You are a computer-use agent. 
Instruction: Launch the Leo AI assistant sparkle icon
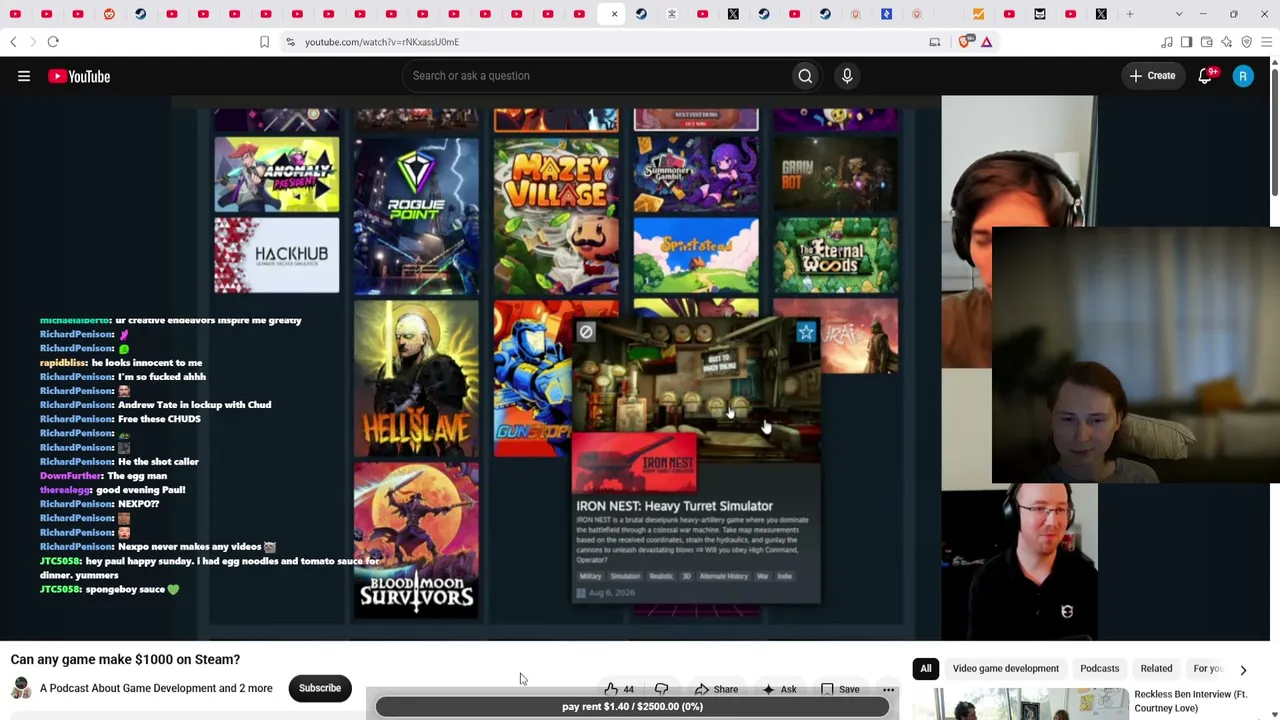[1226, 42]
